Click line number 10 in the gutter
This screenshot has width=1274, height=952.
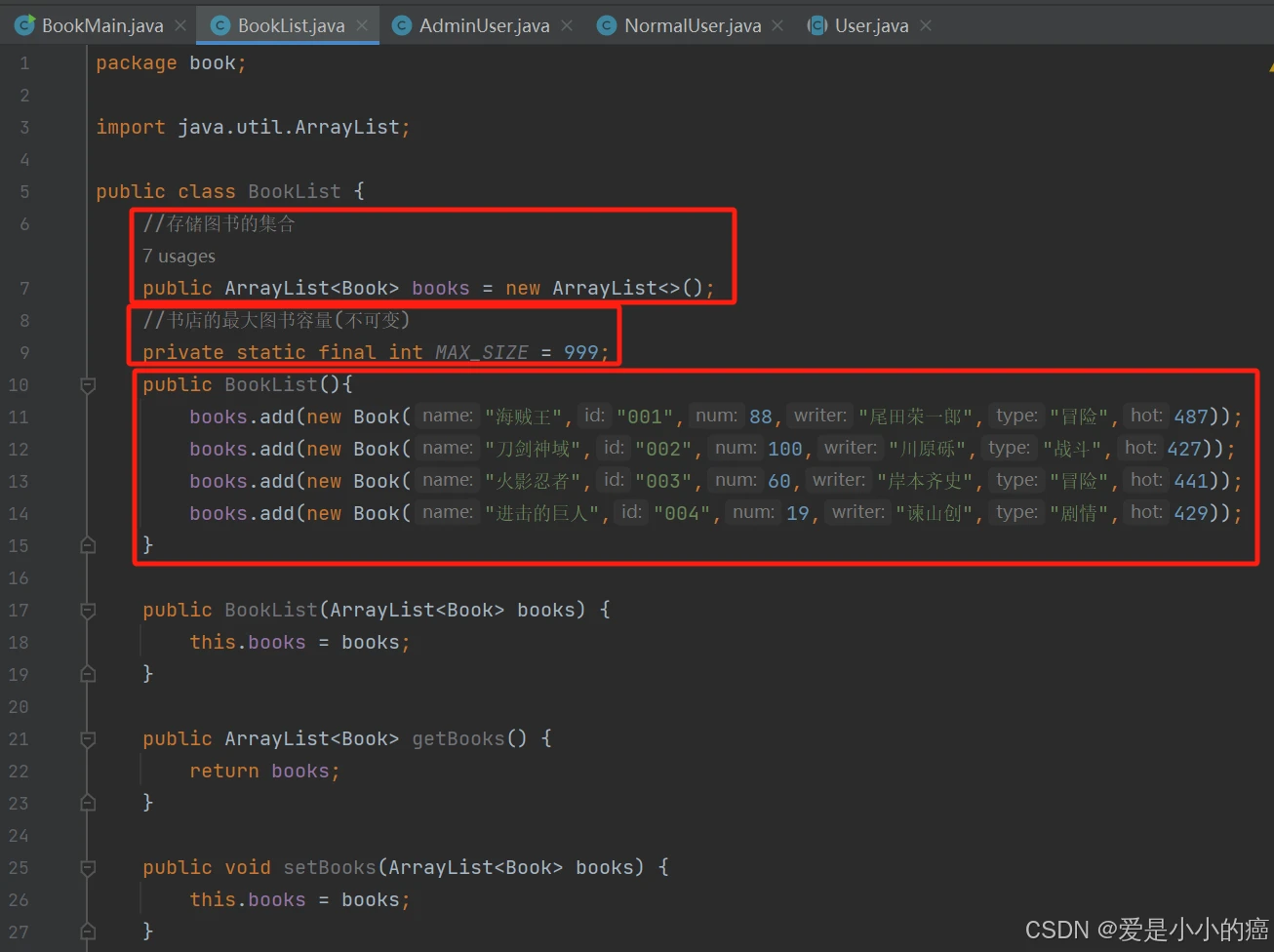(19, 385)
